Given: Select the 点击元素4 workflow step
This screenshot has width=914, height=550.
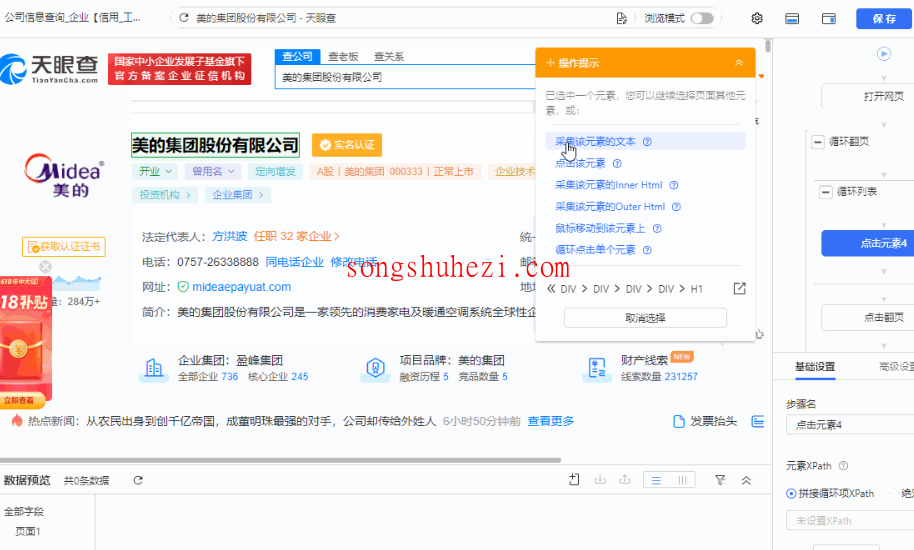Looking at the screenshot, I should coord(867,243).
